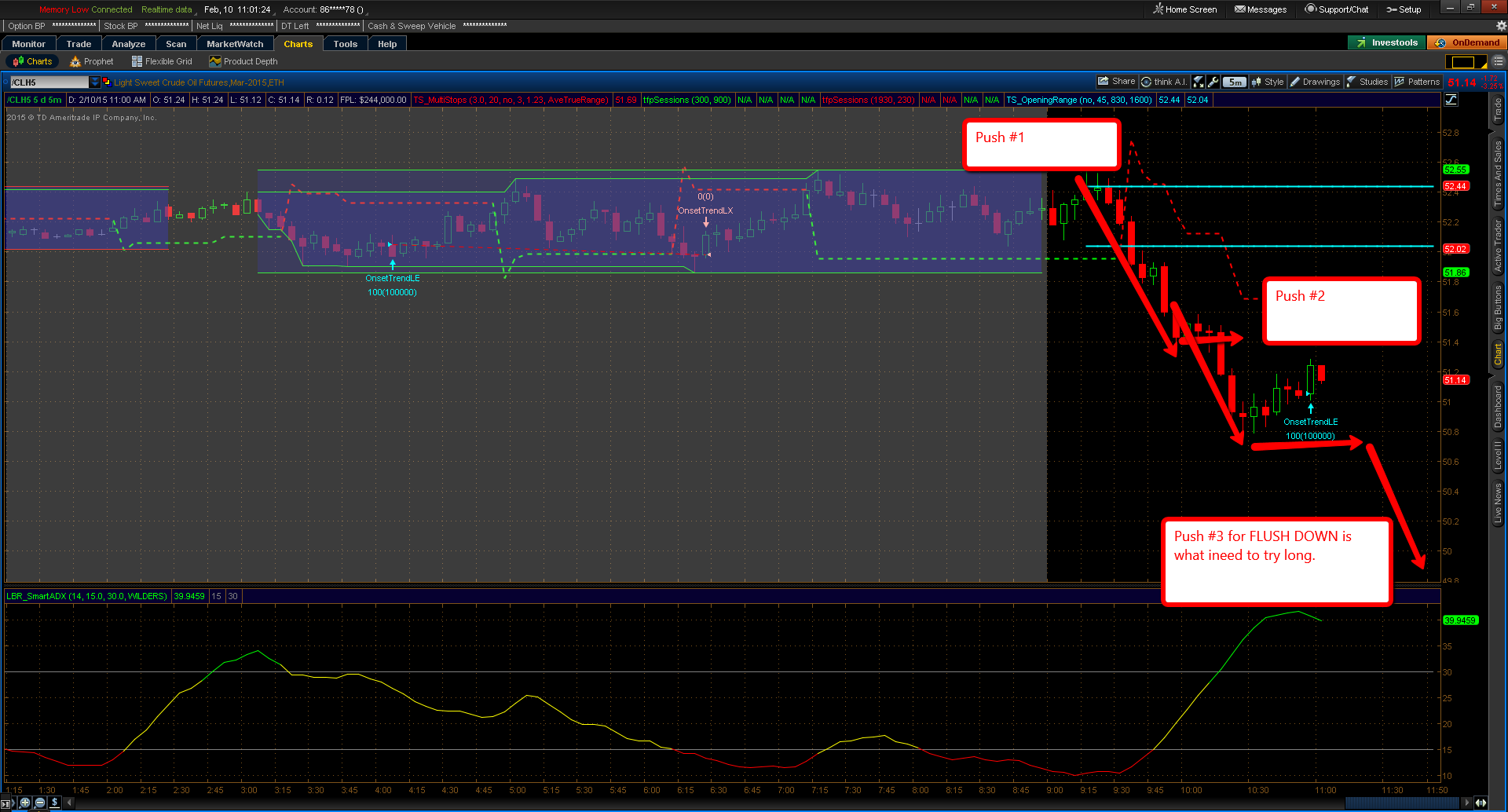Open Dashboard sidebar tab
The image size is (1508, 812).
[1498, 406]
